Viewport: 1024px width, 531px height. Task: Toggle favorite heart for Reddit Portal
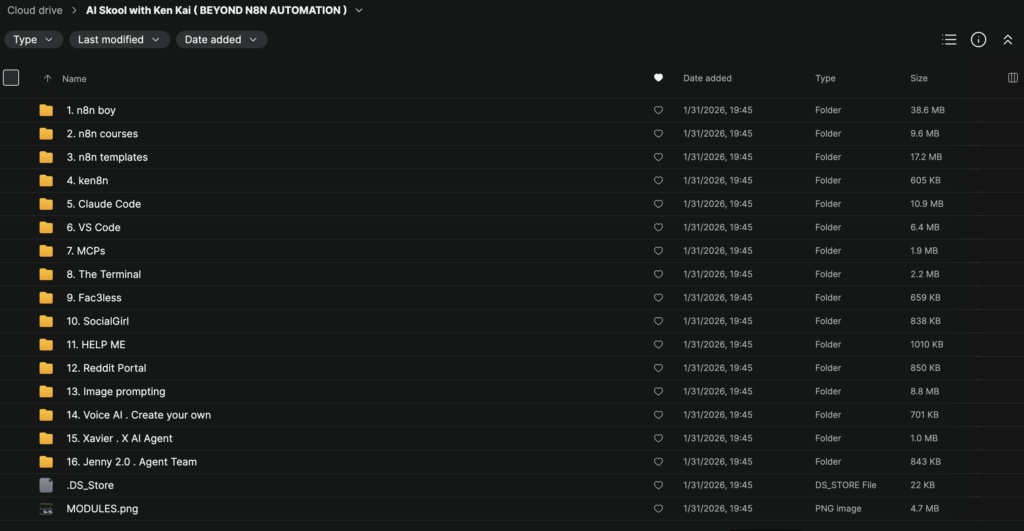658,368
